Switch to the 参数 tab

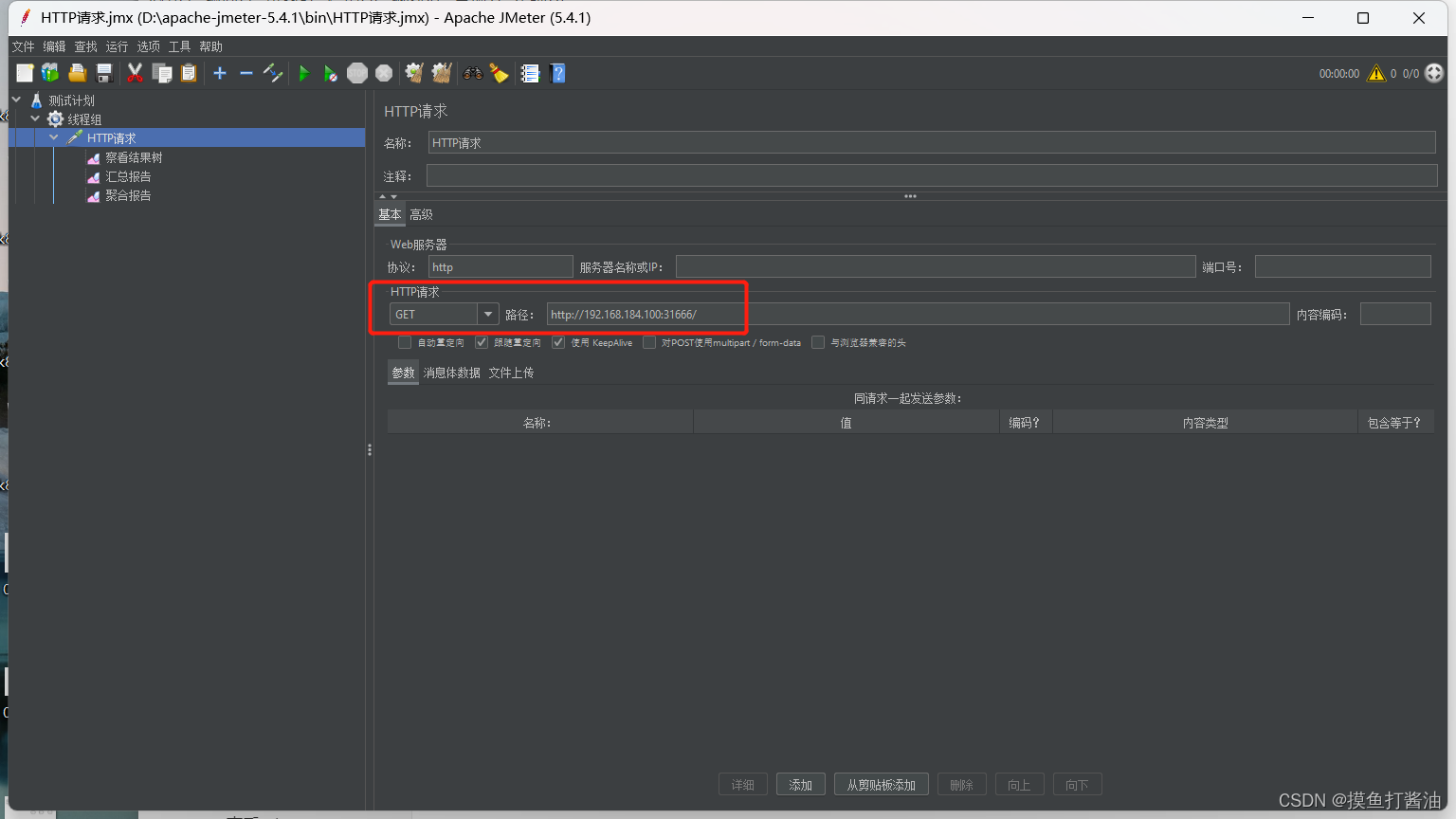[x=403, y=373]
